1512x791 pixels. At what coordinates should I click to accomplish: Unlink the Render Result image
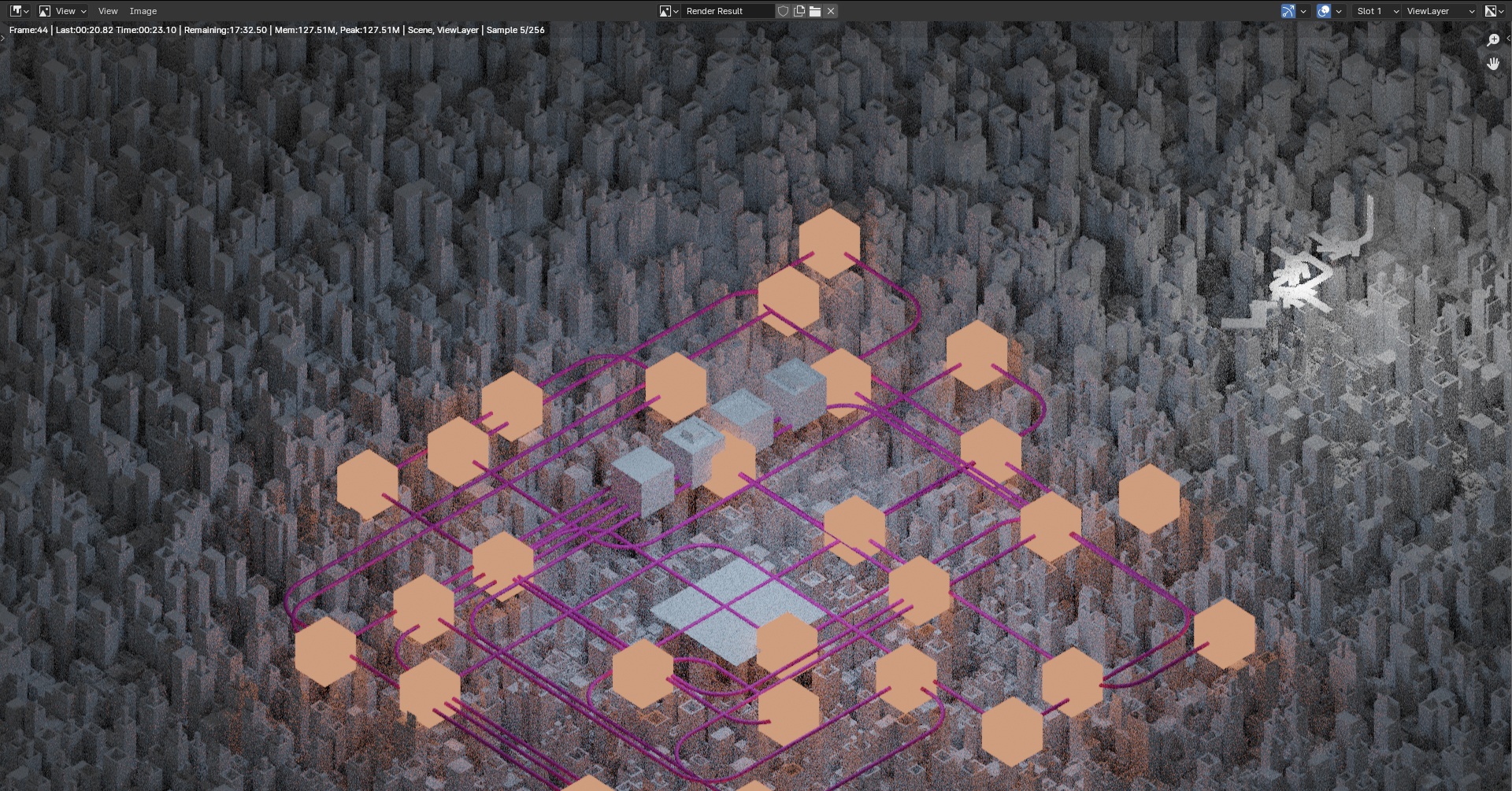click(x=831, y=11)
